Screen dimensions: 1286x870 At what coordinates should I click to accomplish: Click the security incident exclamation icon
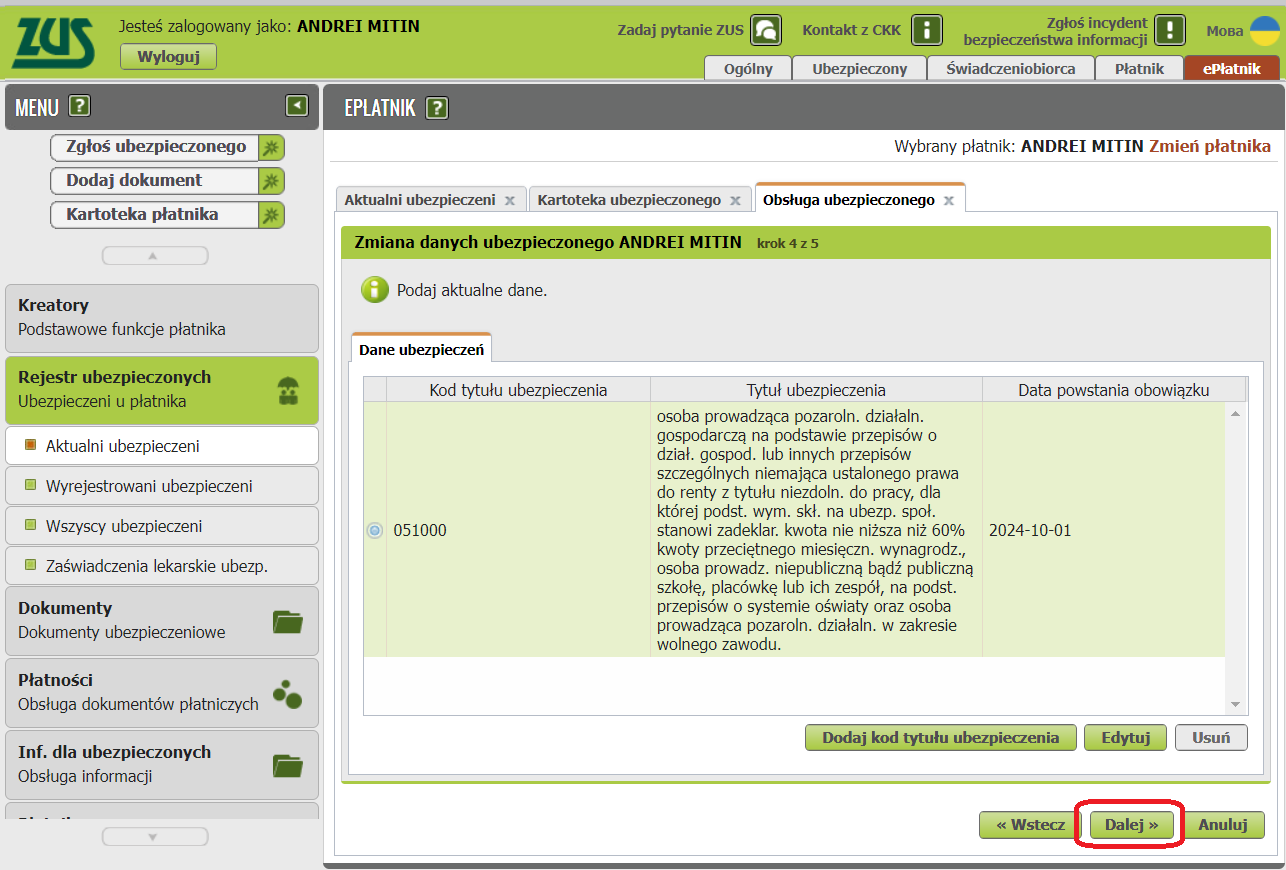(1169, 30)
